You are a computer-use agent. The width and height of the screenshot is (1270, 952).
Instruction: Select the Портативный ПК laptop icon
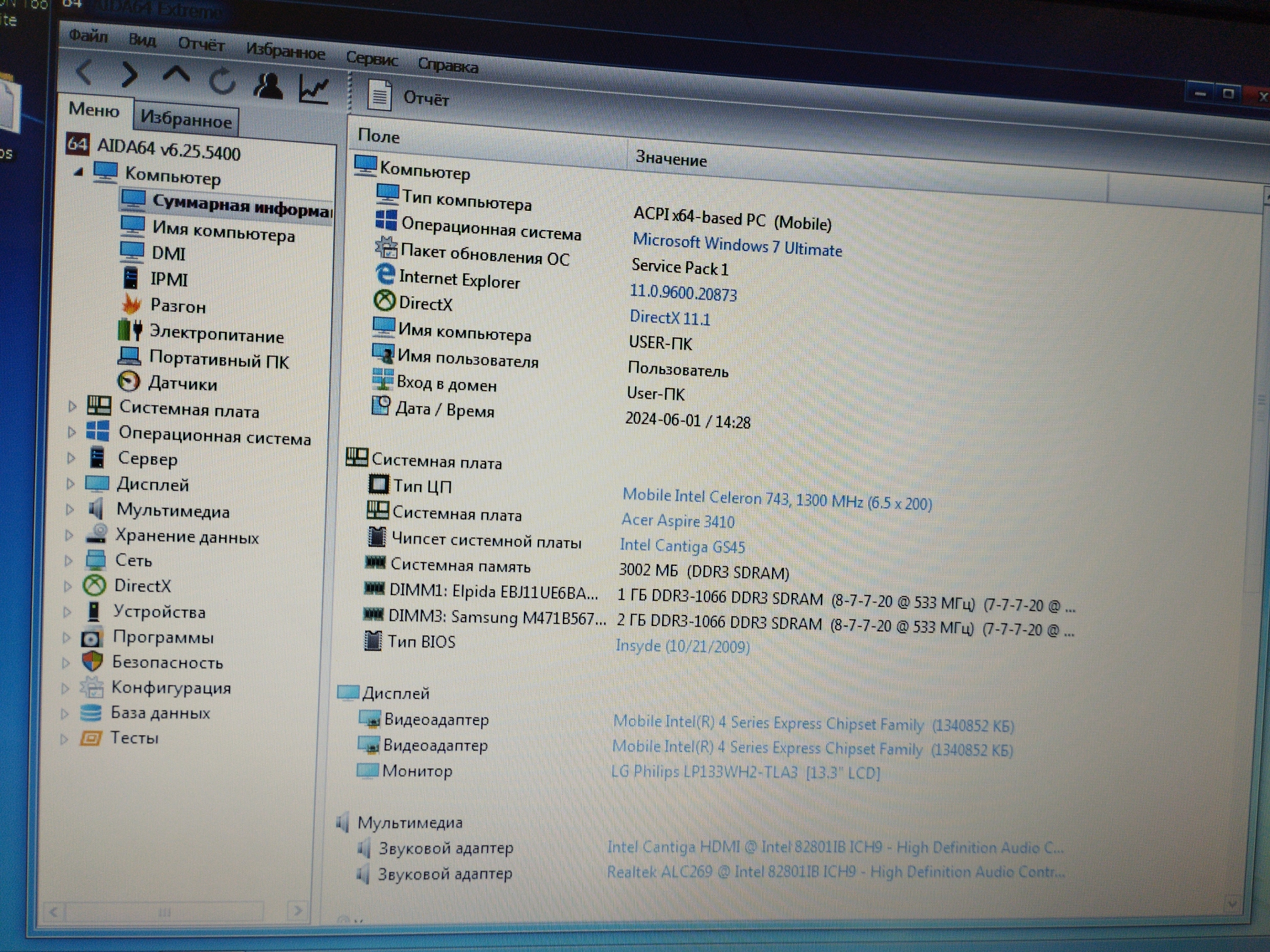pos(129,356)
